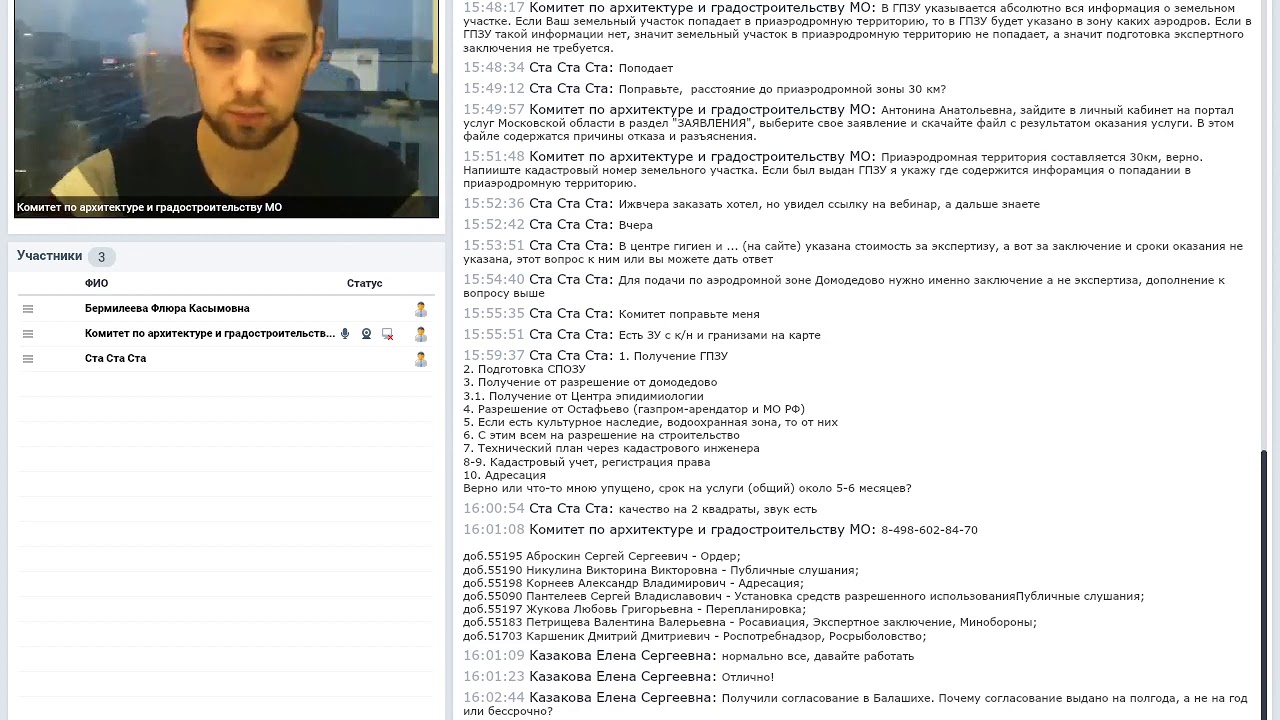The image size is (1280, 720).
Task: Sort participants by ФИО column header
Action: (x=96, y=283)
